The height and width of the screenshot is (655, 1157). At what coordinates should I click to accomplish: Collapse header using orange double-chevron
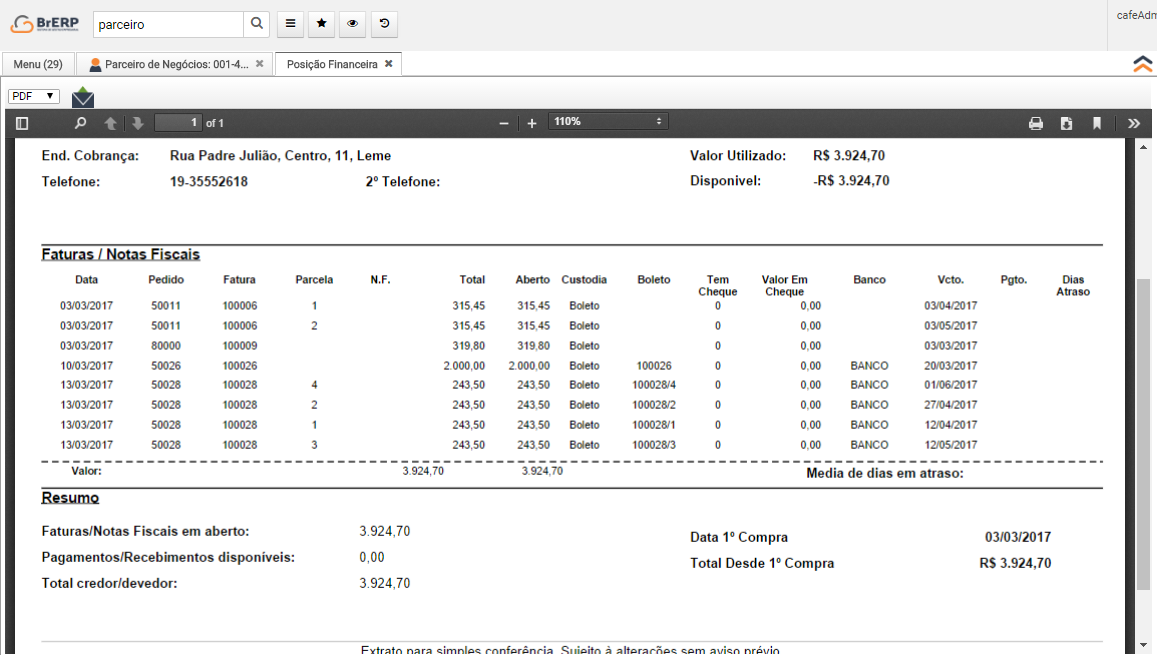point(1142,64)
